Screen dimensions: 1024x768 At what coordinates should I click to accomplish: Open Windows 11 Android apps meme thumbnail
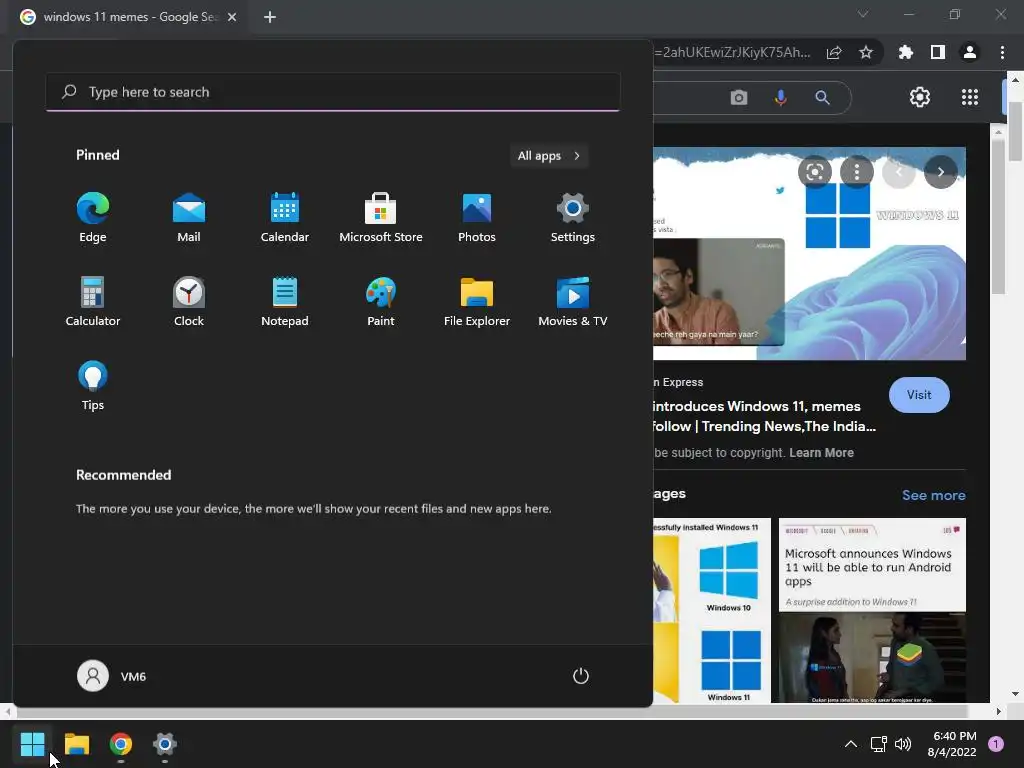click(x=872, y=611)
